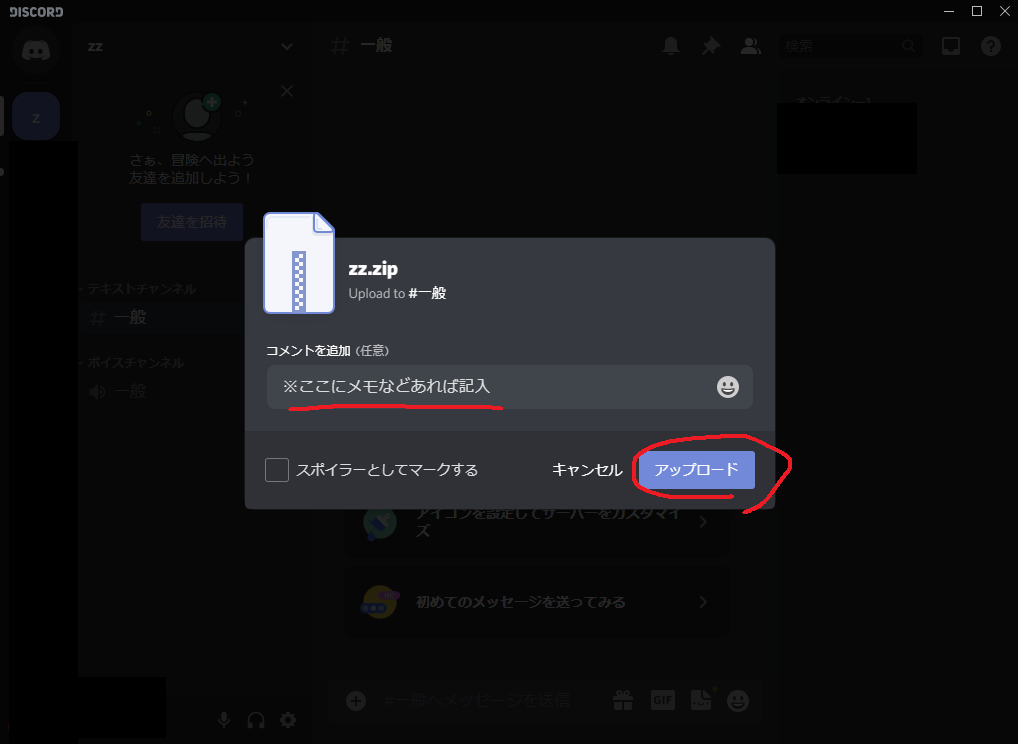Click the speaker icon of voice channel 一般

(x=98, y=391)
